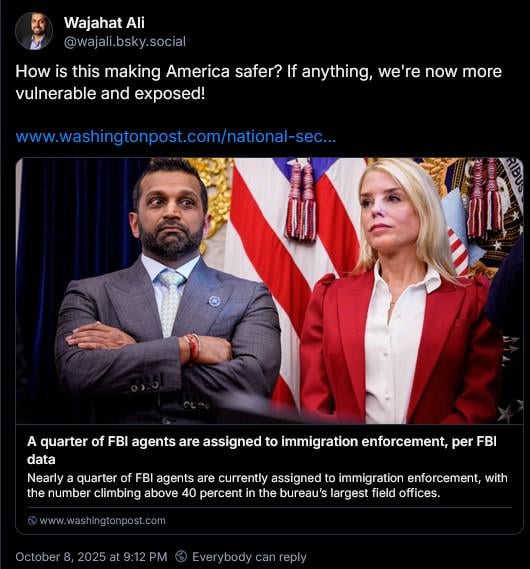Select the post text How is this making America safer
This screenshot has width=530, height=569.
point(149,71)
